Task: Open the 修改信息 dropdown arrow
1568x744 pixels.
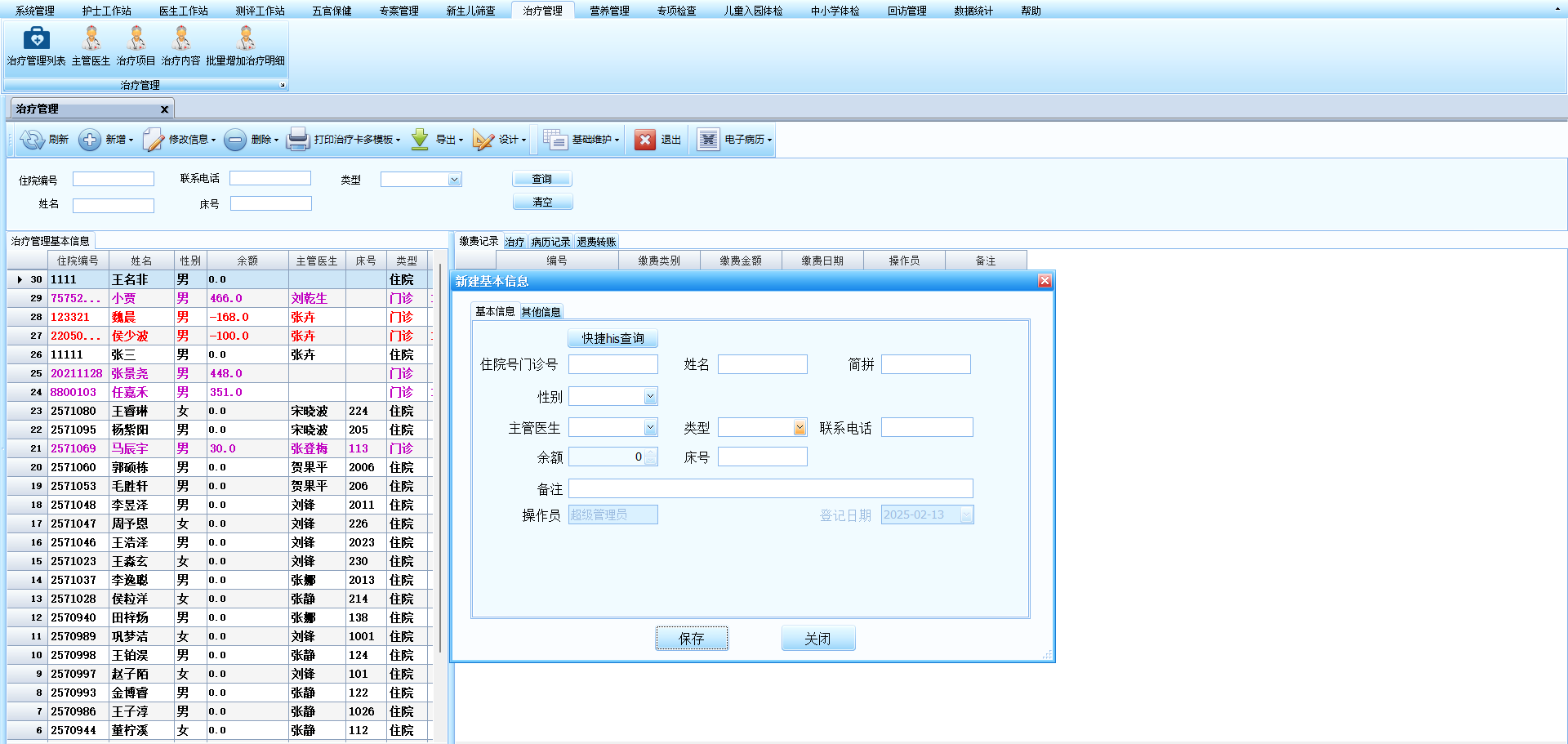Action: (213, 140)
